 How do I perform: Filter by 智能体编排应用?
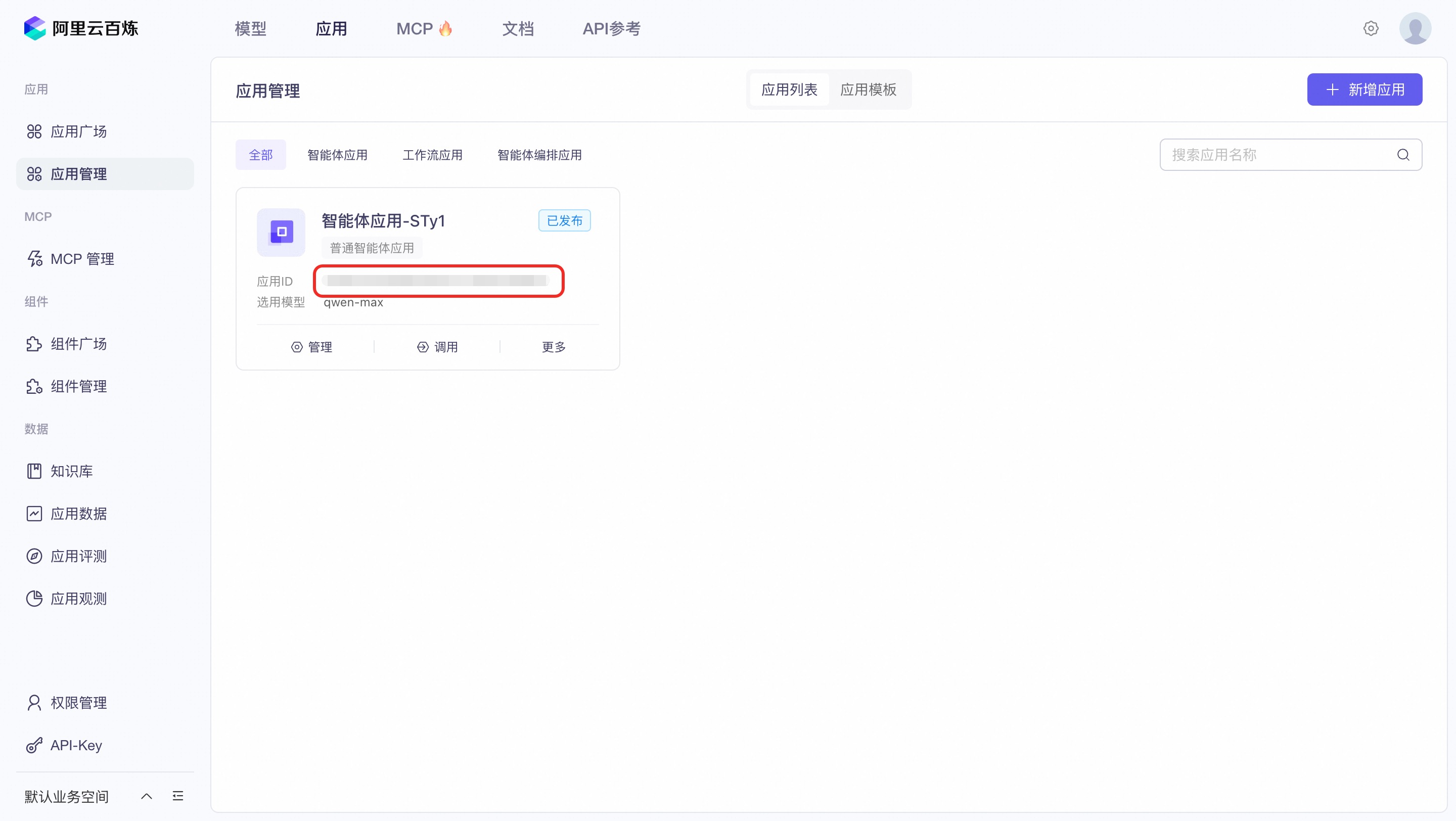(x=539, y=155)
